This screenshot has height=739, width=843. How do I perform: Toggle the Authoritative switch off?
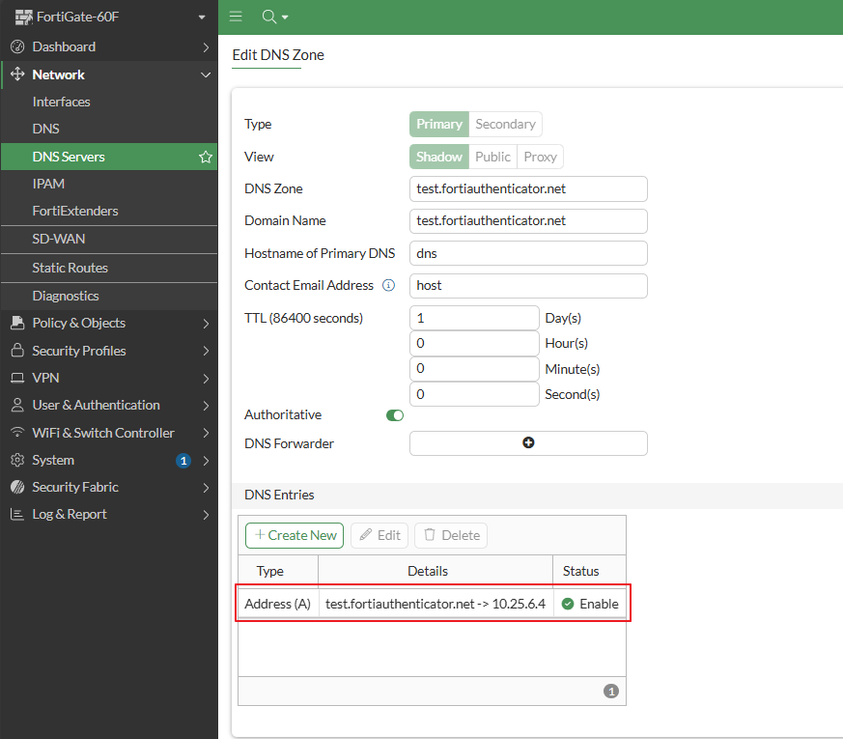click(395, 415)
